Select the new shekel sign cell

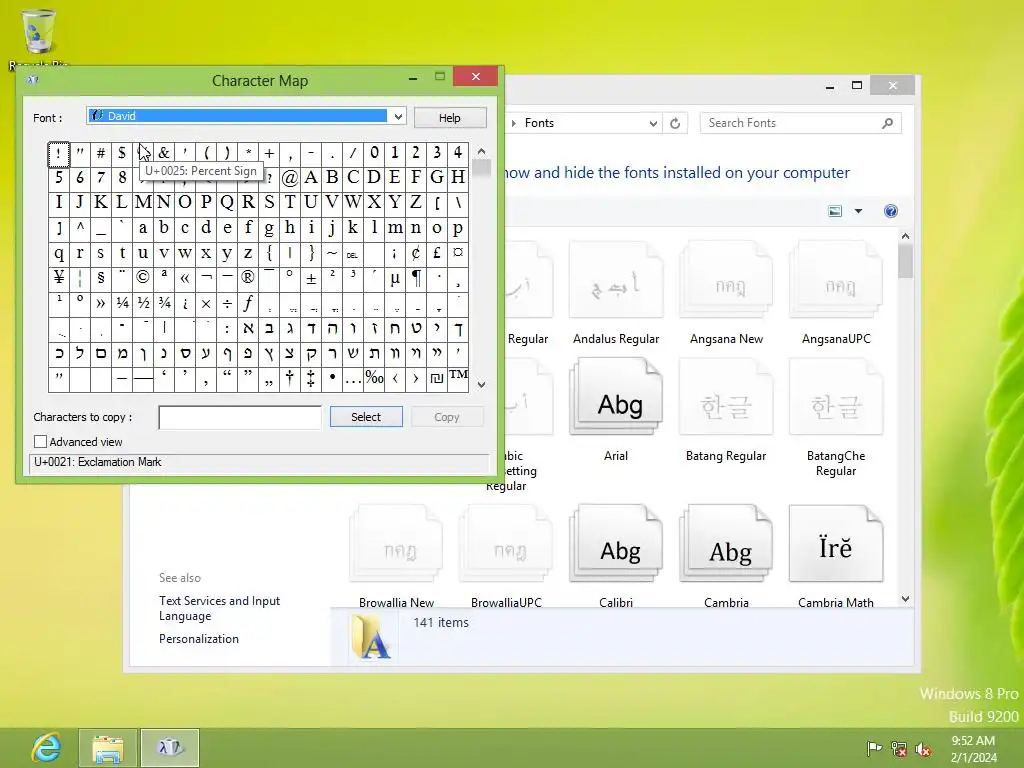coord(437,378)
